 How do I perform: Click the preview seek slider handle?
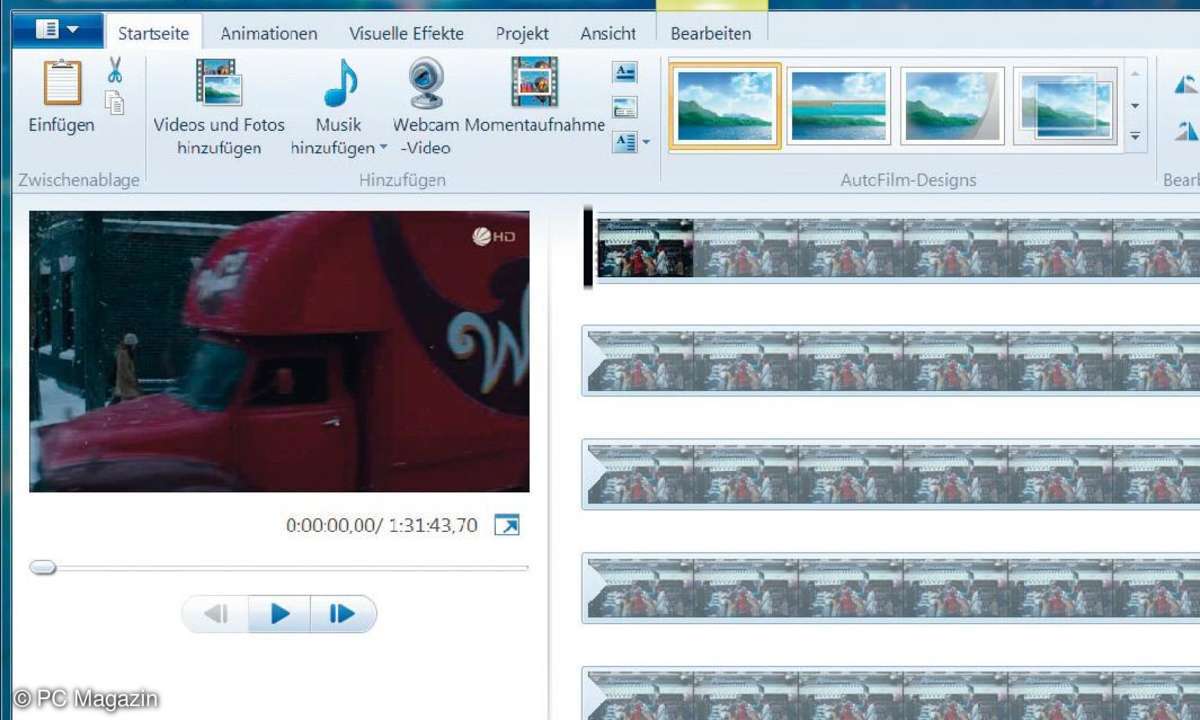(42, 567)
